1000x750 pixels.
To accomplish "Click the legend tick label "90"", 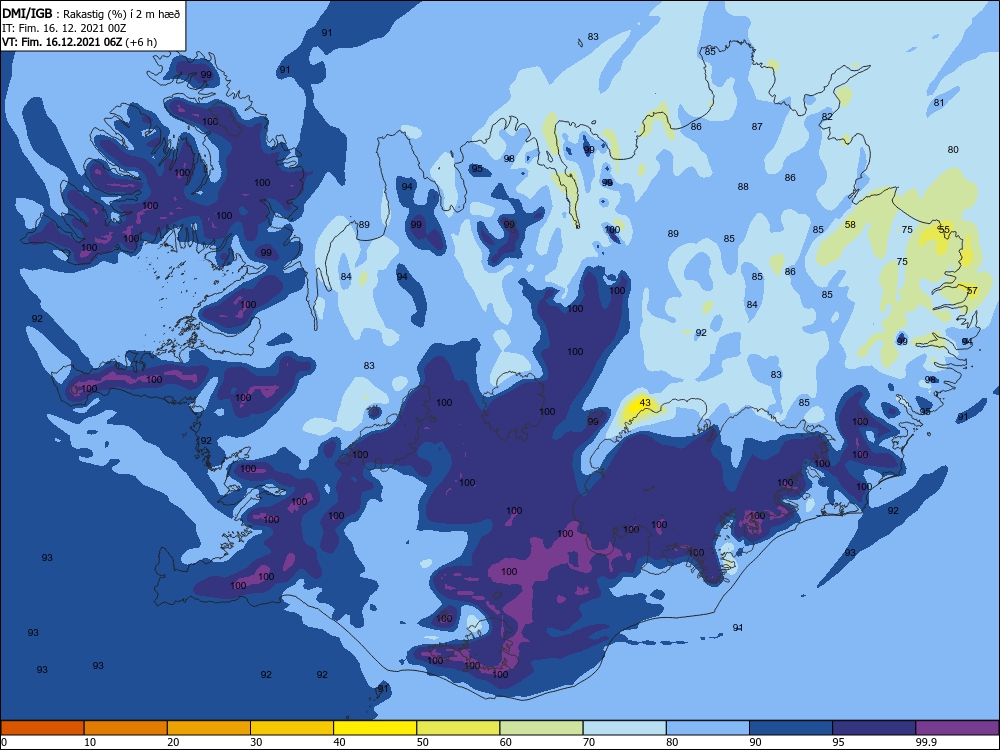I will click(755, 742).
